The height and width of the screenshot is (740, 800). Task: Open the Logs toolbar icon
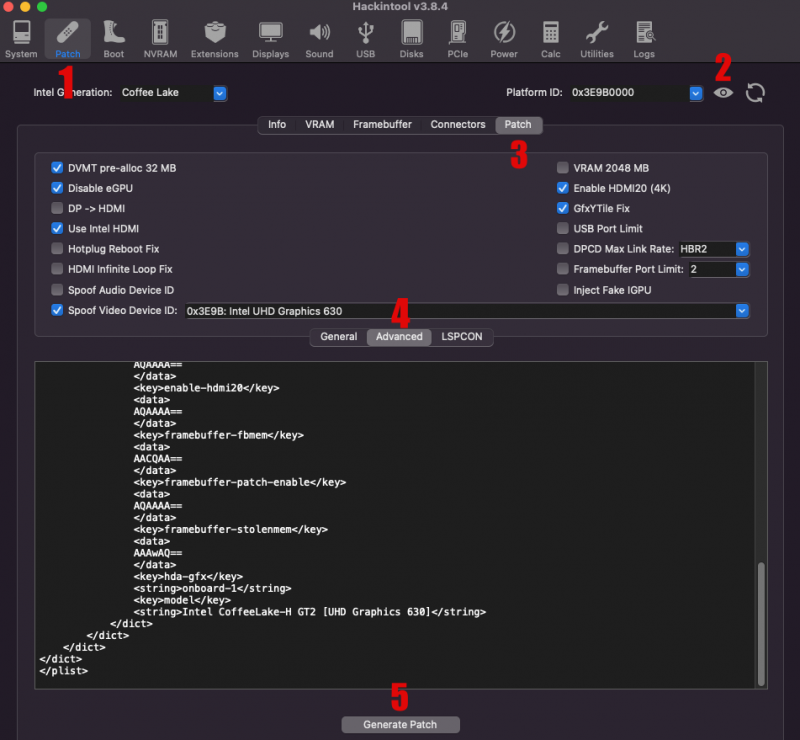click(644, 39)
